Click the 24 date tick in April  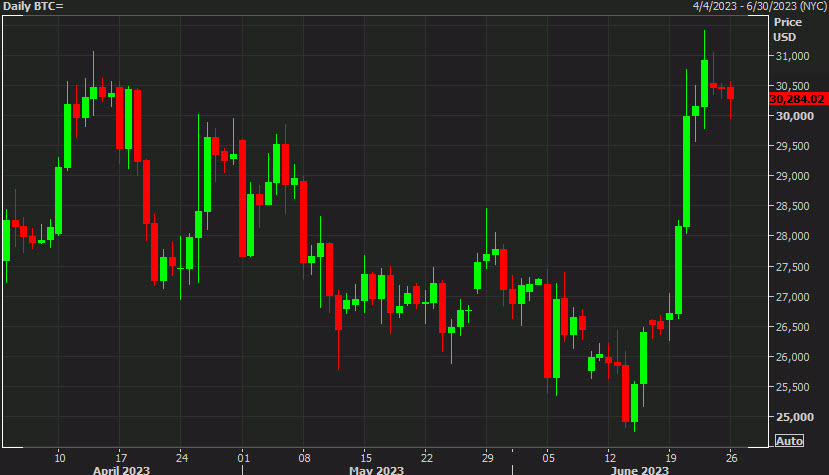(182, 458)
